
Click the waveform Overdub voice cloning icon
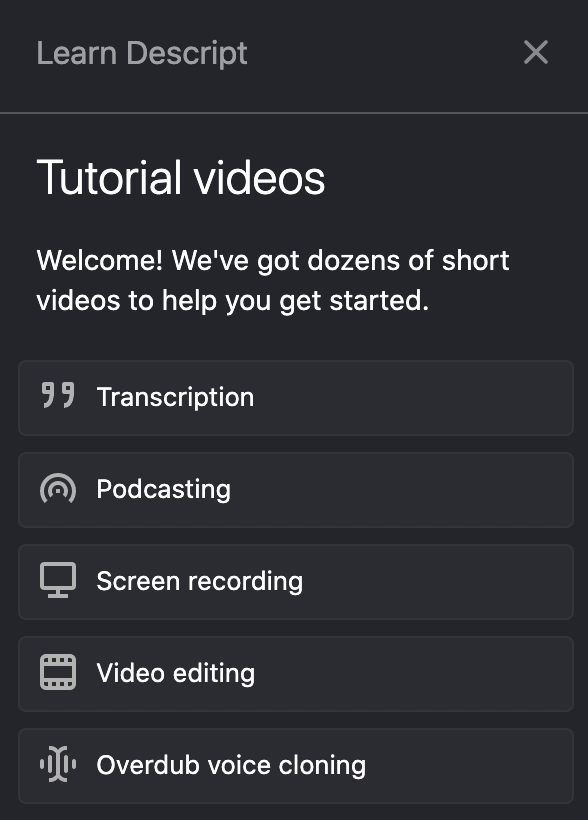point(58,764)
